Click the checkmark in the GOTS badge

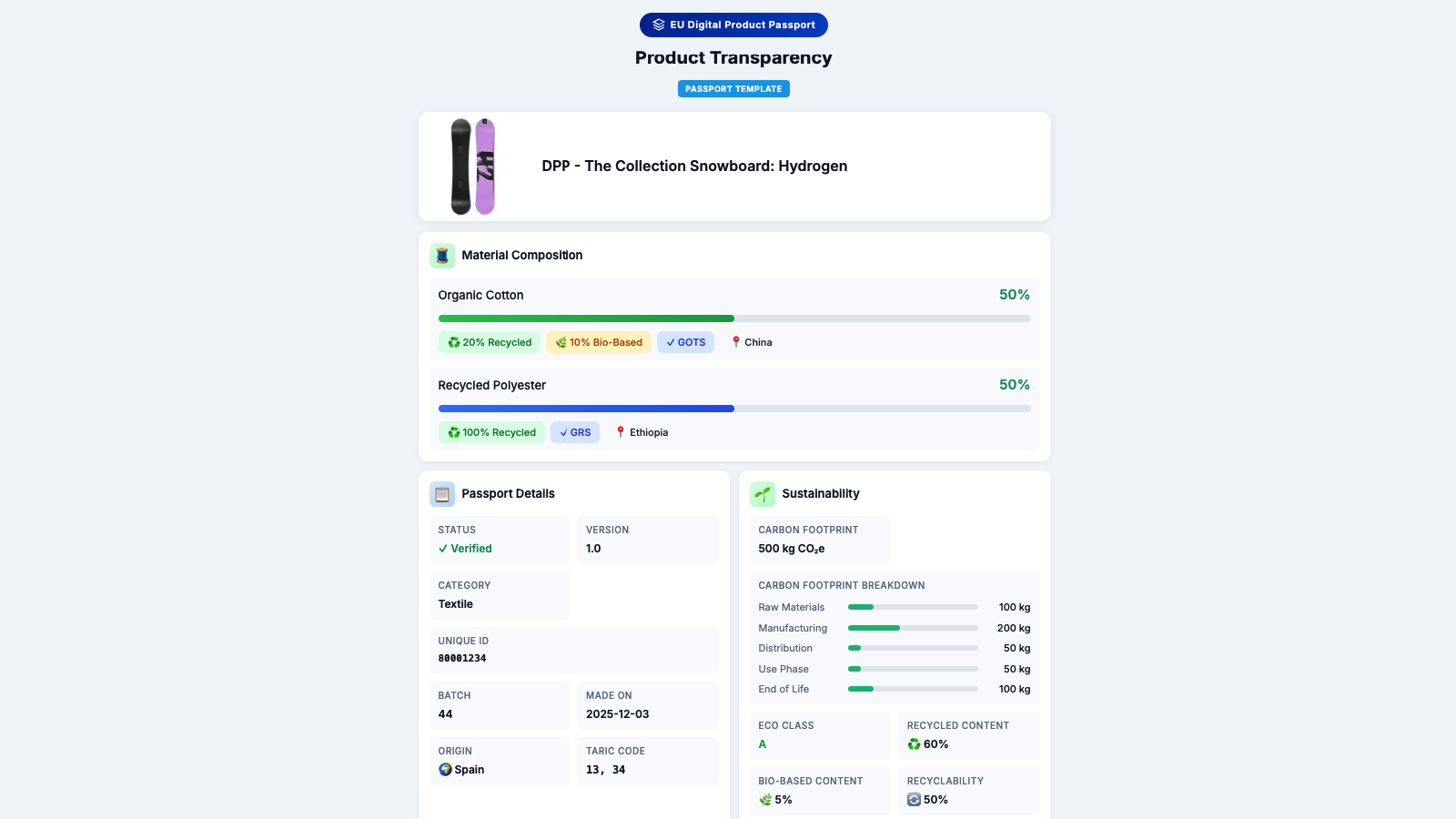(x=671, y=343)
